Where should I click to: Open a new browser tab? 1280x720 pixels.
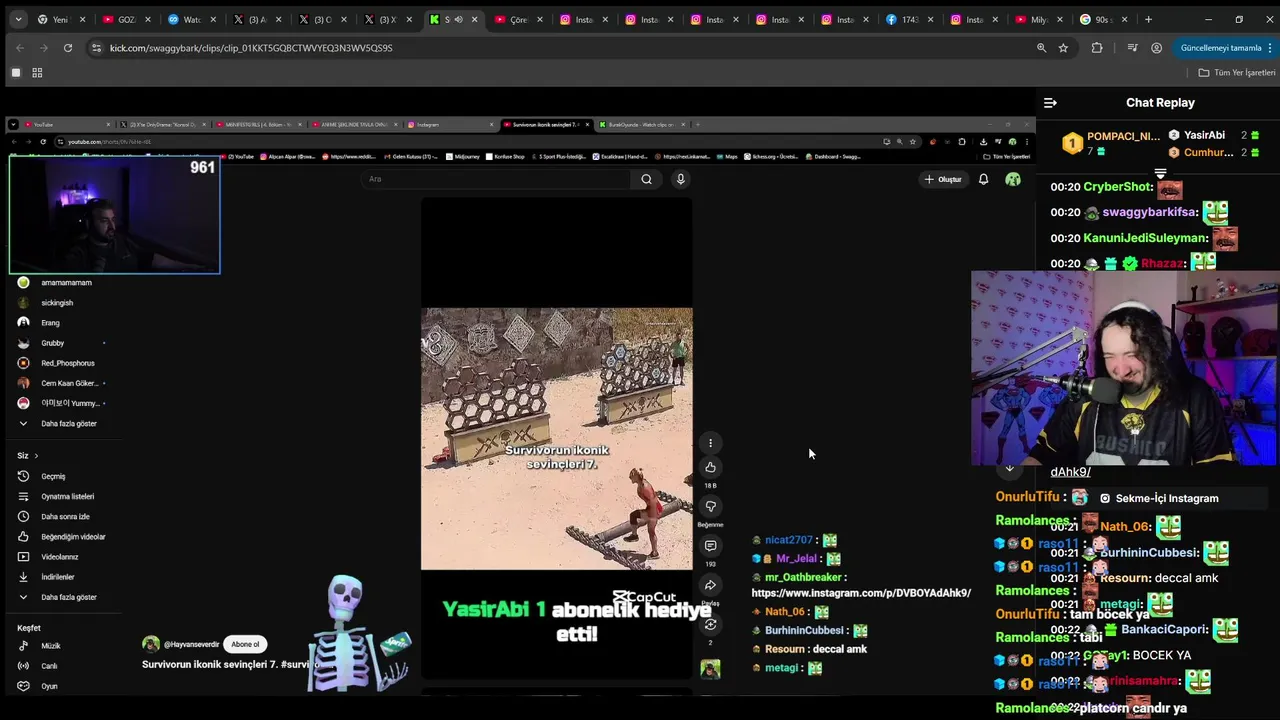click(x=1148, y=19)
